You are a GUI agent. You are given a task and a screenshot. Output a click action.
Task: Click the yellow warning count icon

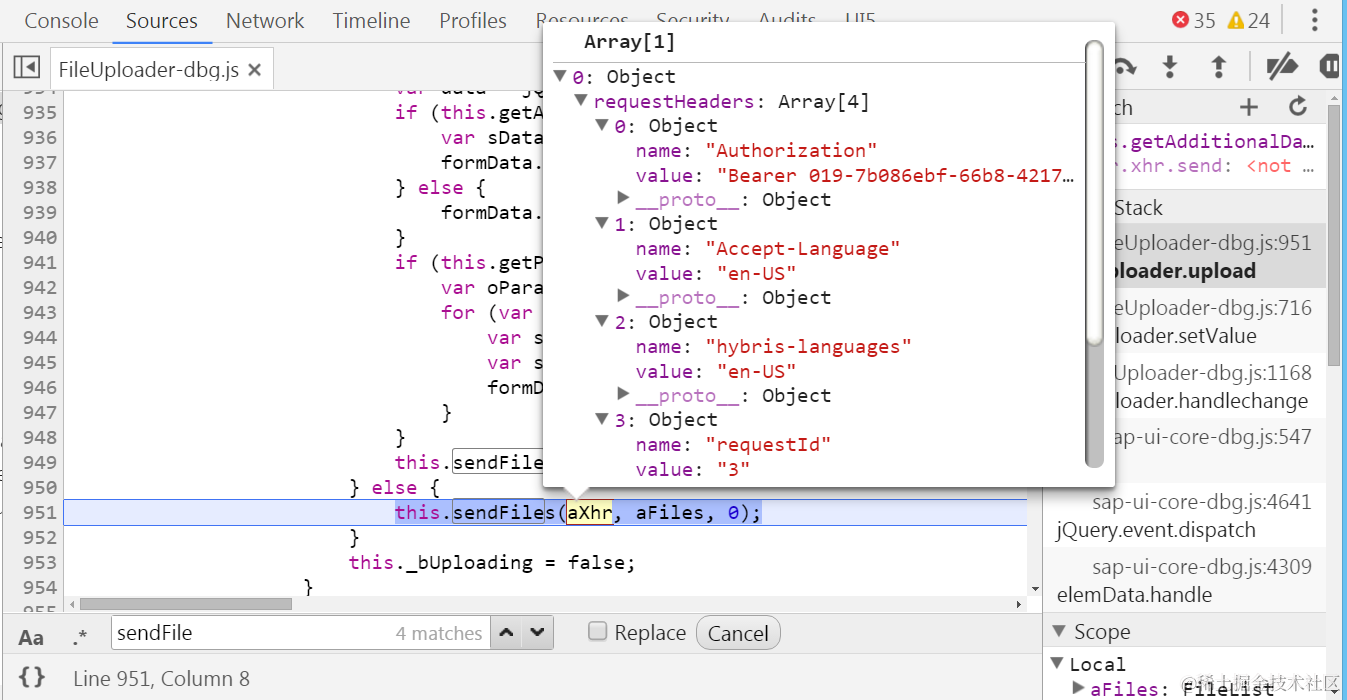1235,20
